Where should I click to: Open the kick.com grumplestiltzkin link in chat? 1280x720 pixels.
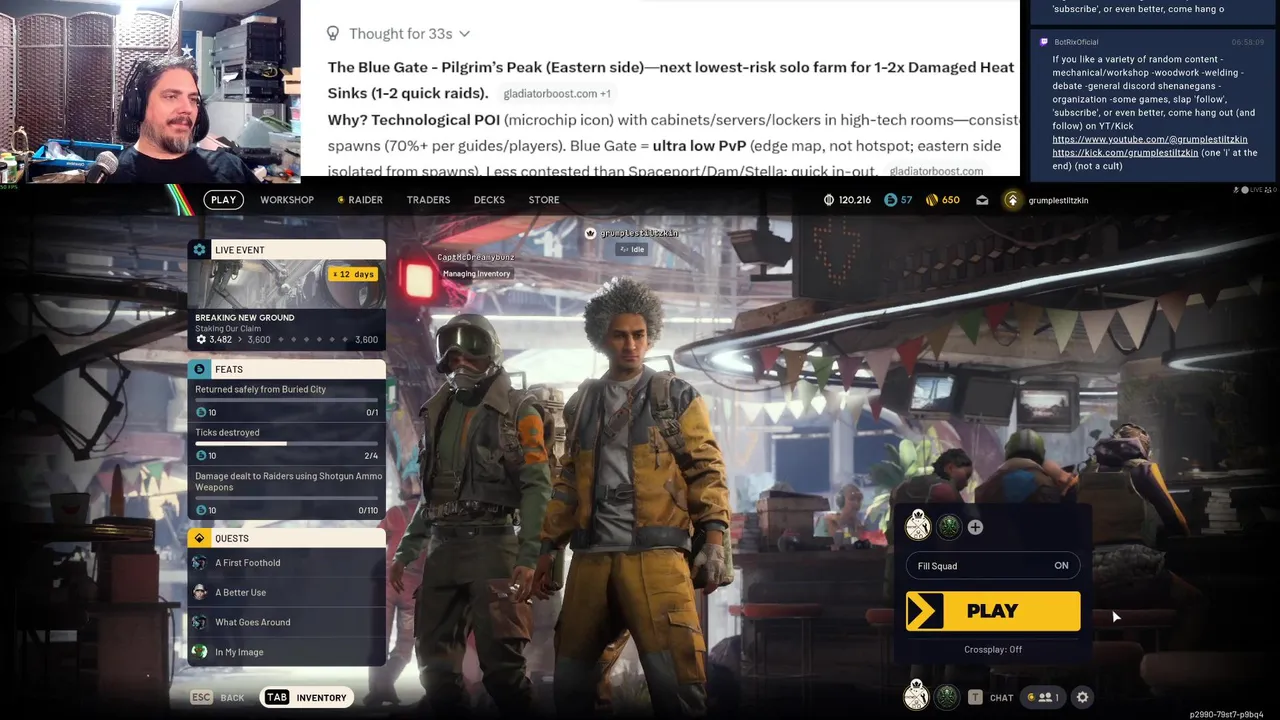1125,153
